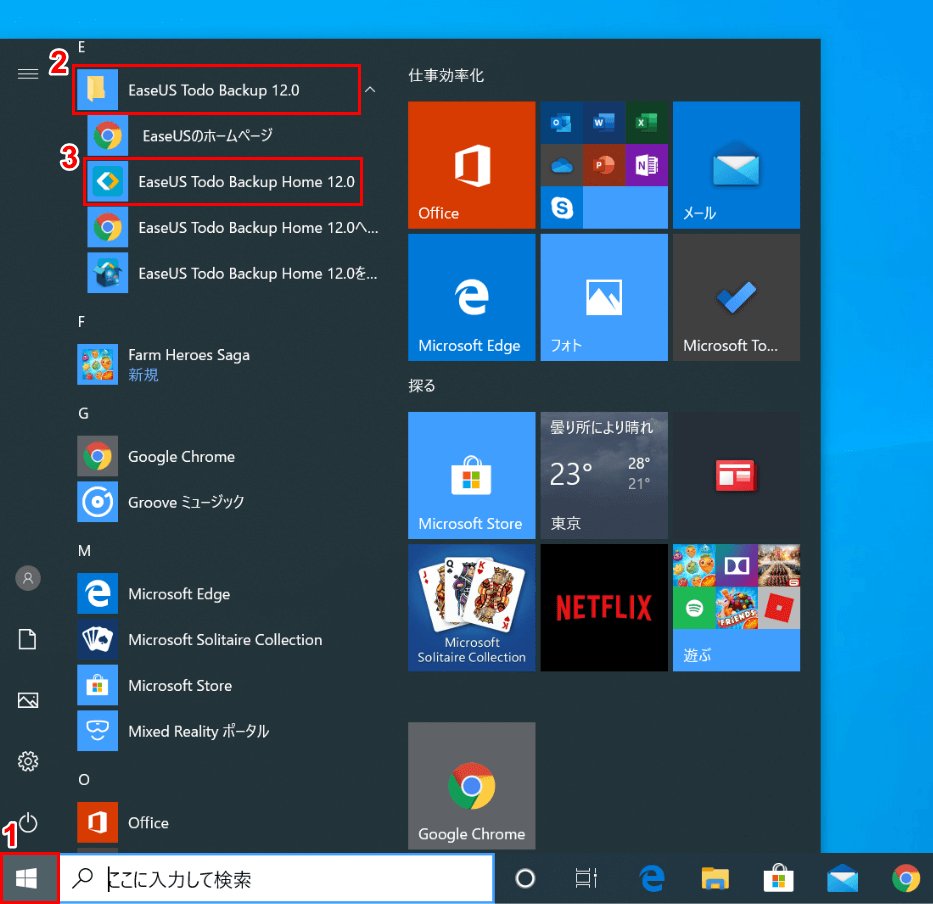This screenshot has height=904, width=933.
Task: Collapse the EaseUS Todo Backup 12.0 folder
Action: pyautogui.click(x=370, y=90)
